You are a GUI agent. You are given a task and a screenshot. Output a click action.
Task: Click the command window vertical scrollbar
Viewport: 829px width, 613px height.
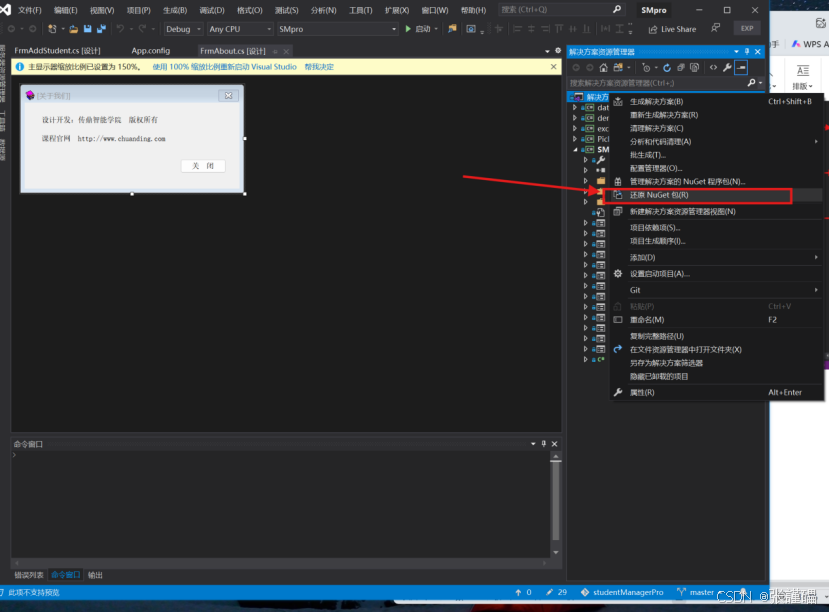556,504
